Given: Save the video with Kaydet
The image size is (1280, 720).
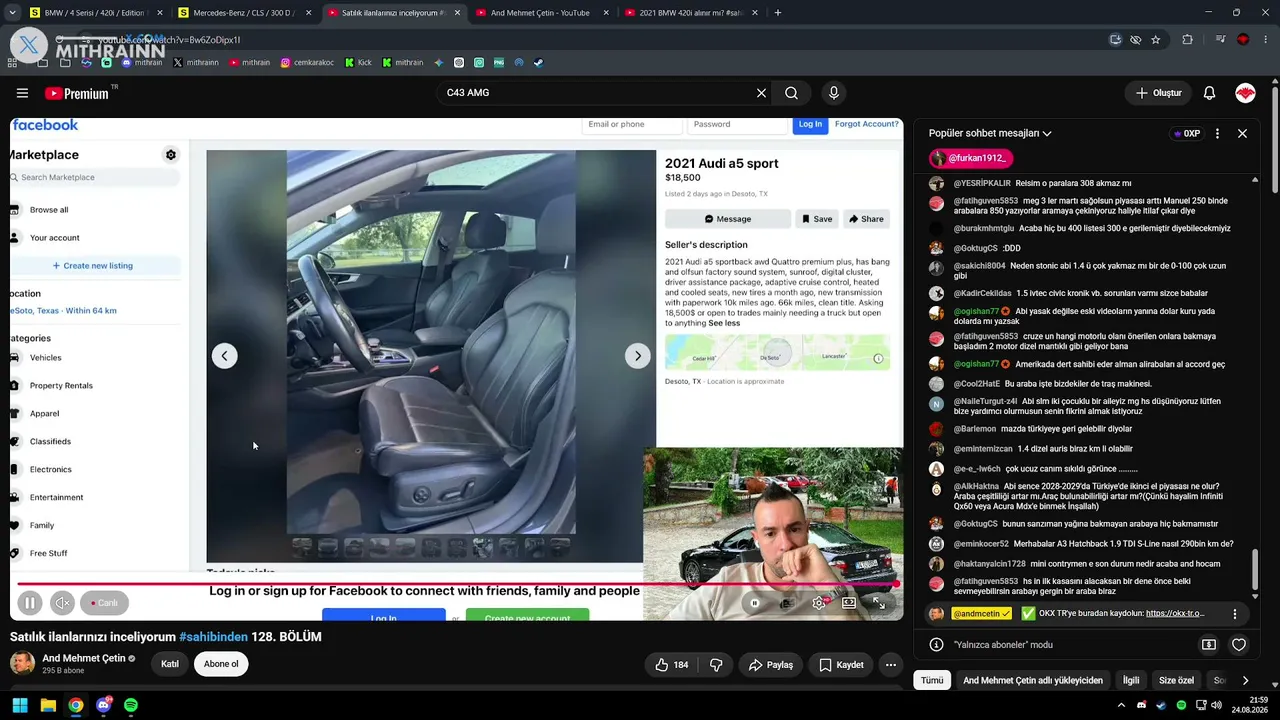Looking at the screenshot, I should [x=841, y=665].
